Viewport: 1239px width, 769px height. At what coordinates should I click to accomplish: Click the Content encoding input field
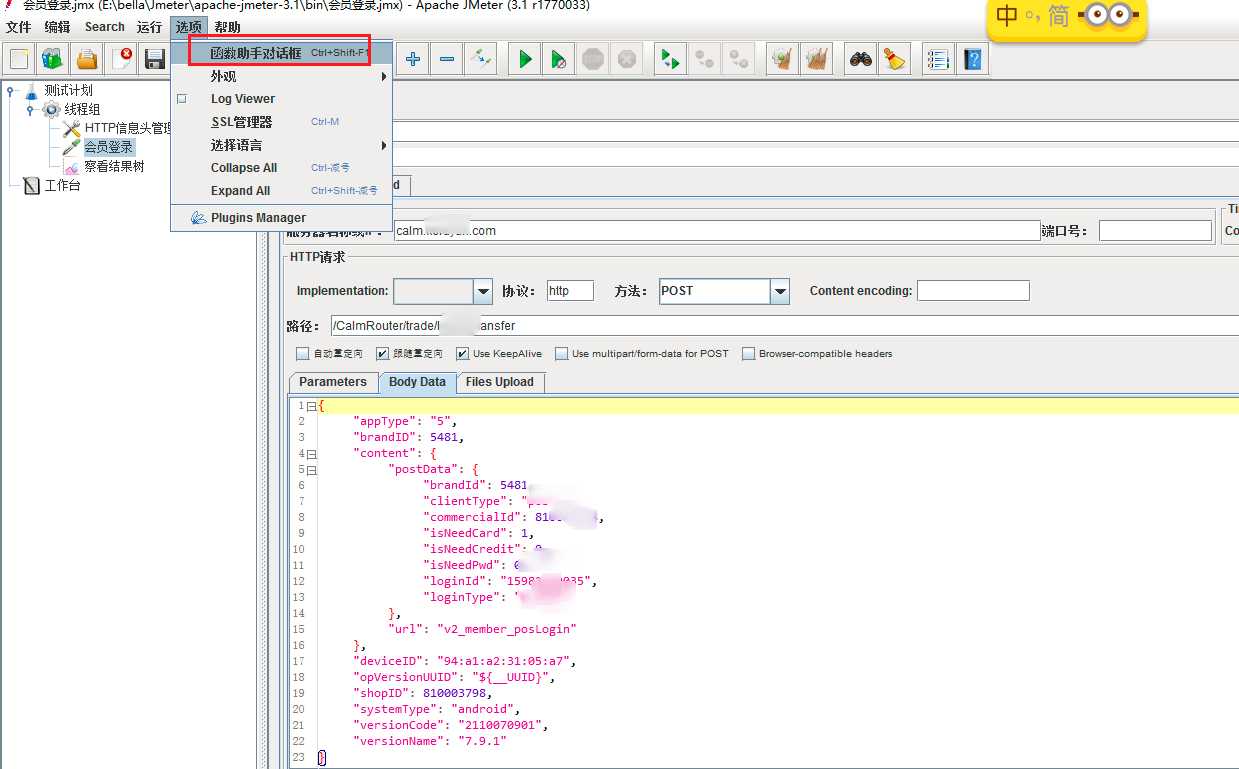click(x=973, y=291)
